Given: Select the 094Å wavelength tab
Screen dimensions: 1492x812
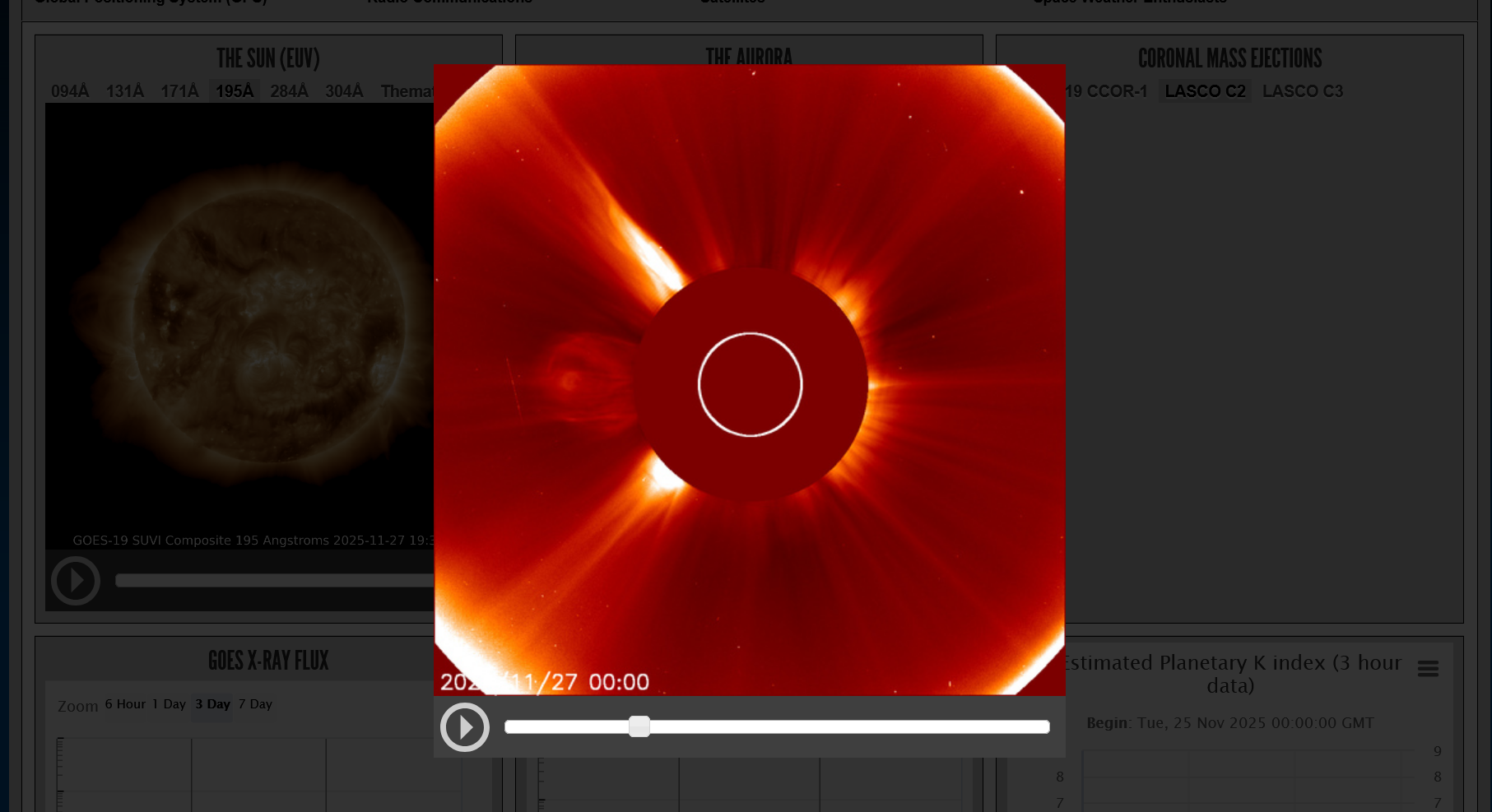Looking at the screenshot, I should click(x=70, y=91).
